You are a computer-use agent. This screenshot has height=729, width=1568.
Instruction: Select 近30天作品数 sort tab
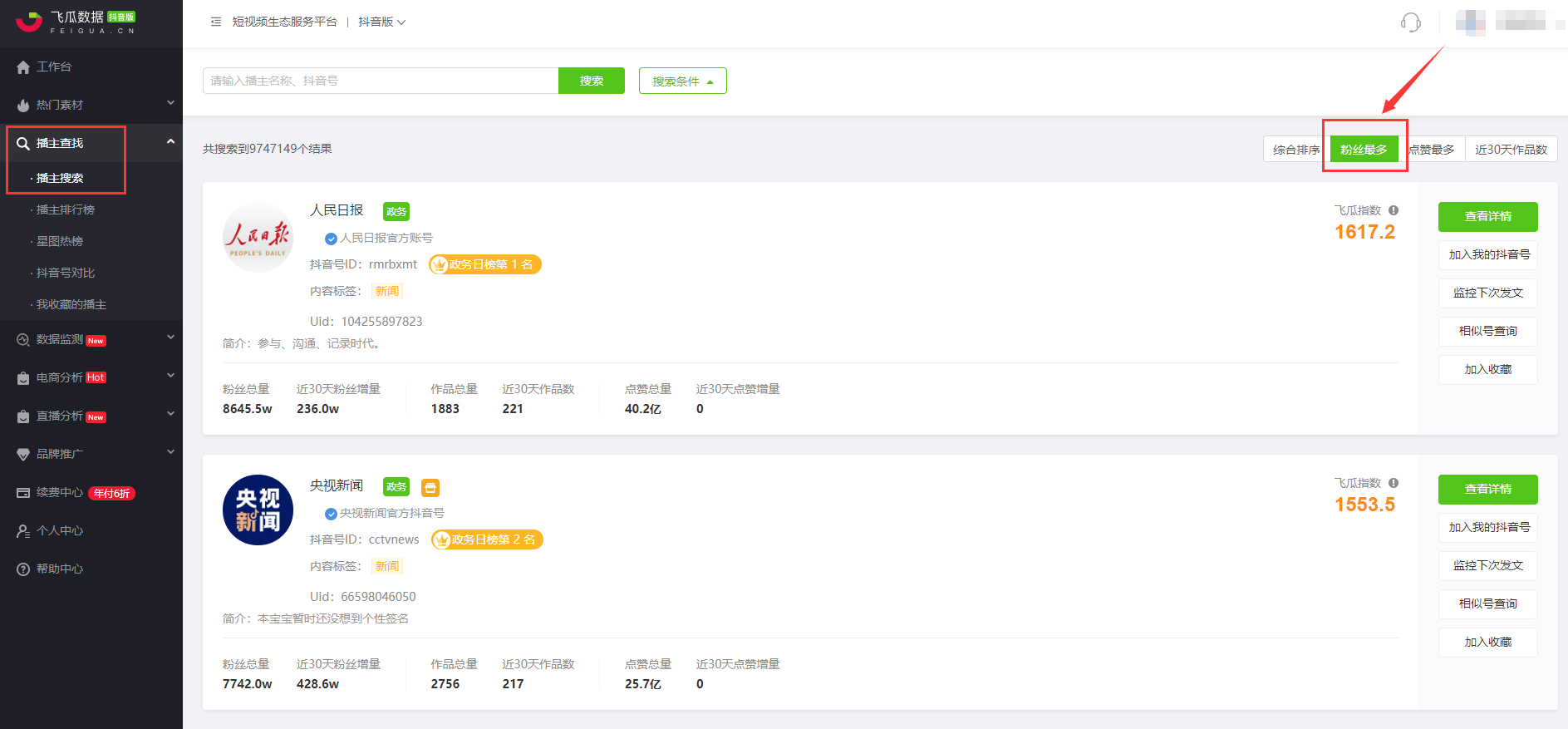point(1511,150)
